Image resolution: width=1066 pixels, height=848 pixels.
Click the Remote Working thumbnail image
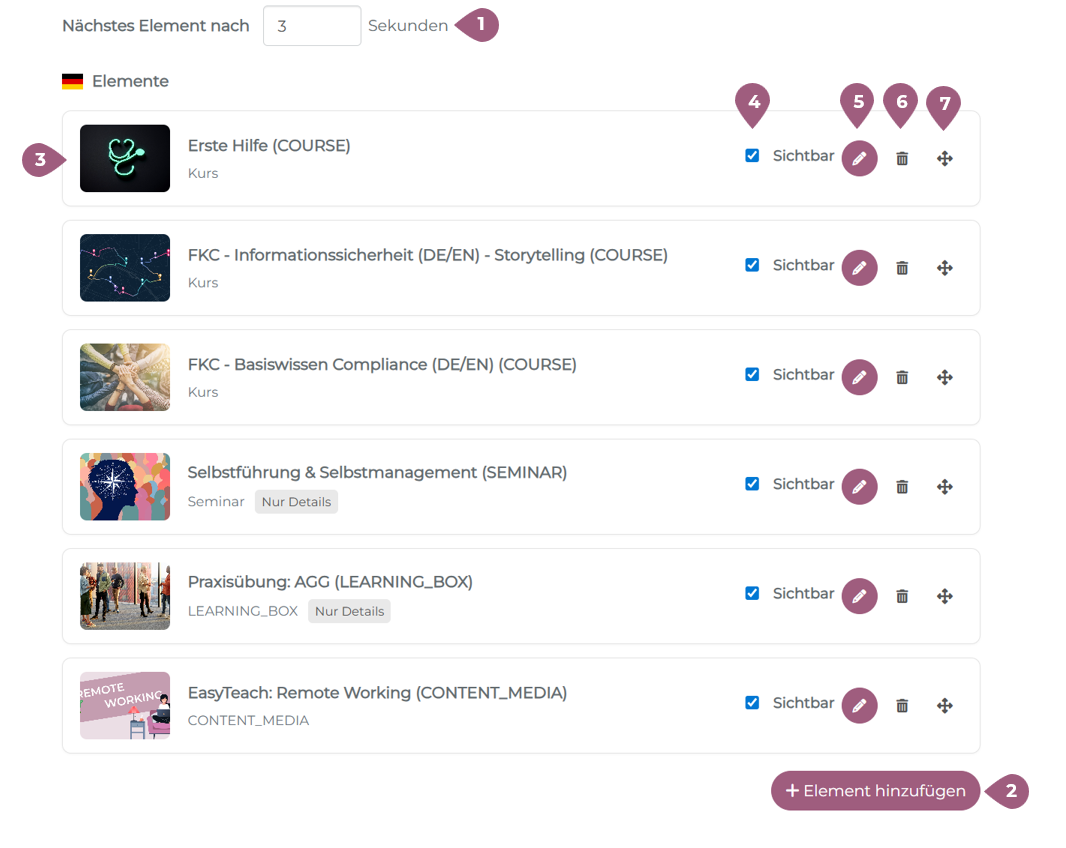pos(125,706)
